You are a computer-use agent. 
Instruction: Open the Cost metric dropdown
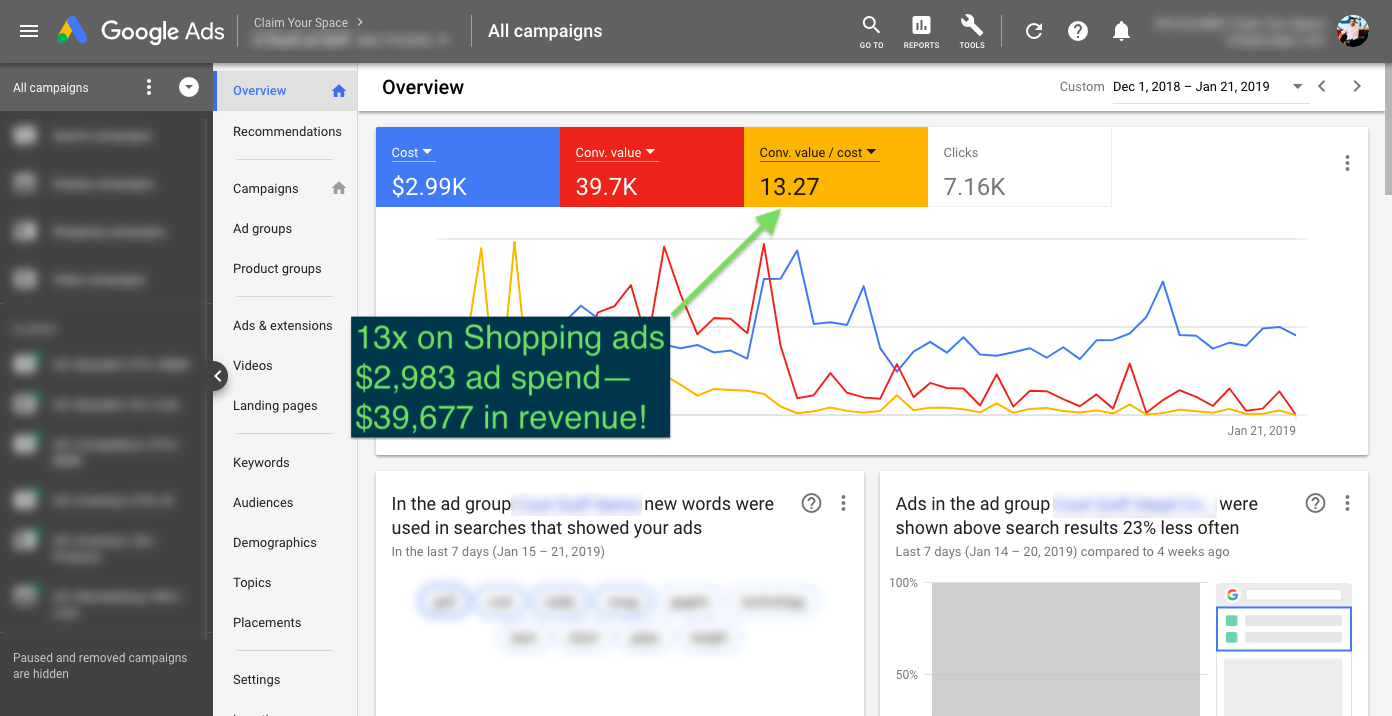pos(412,152)
